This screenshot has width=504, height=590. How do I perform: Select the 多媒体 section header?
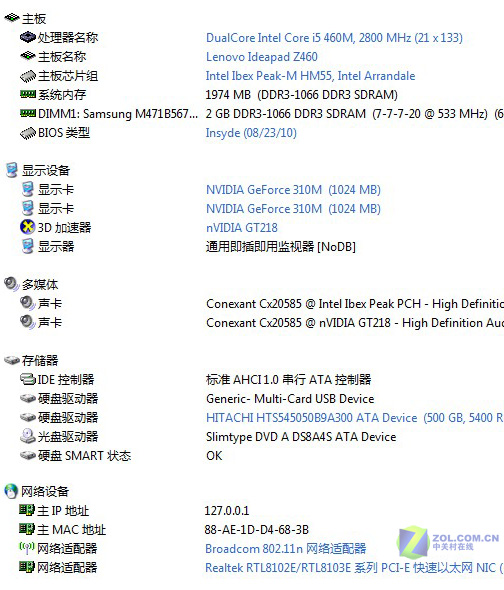40,284
